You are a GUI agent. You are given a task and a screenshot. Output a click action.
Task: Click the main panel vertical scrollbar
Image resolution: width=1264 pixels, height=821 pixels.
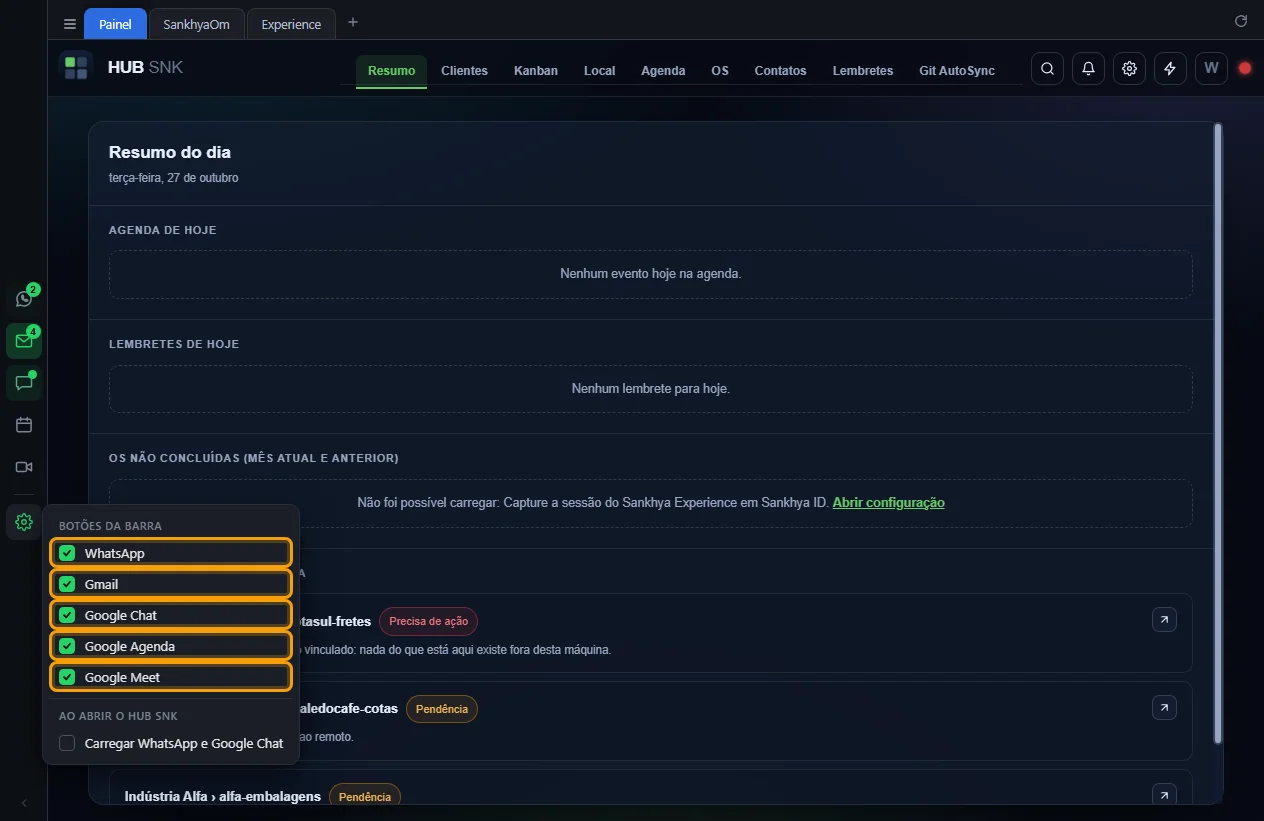point(1217,433)
